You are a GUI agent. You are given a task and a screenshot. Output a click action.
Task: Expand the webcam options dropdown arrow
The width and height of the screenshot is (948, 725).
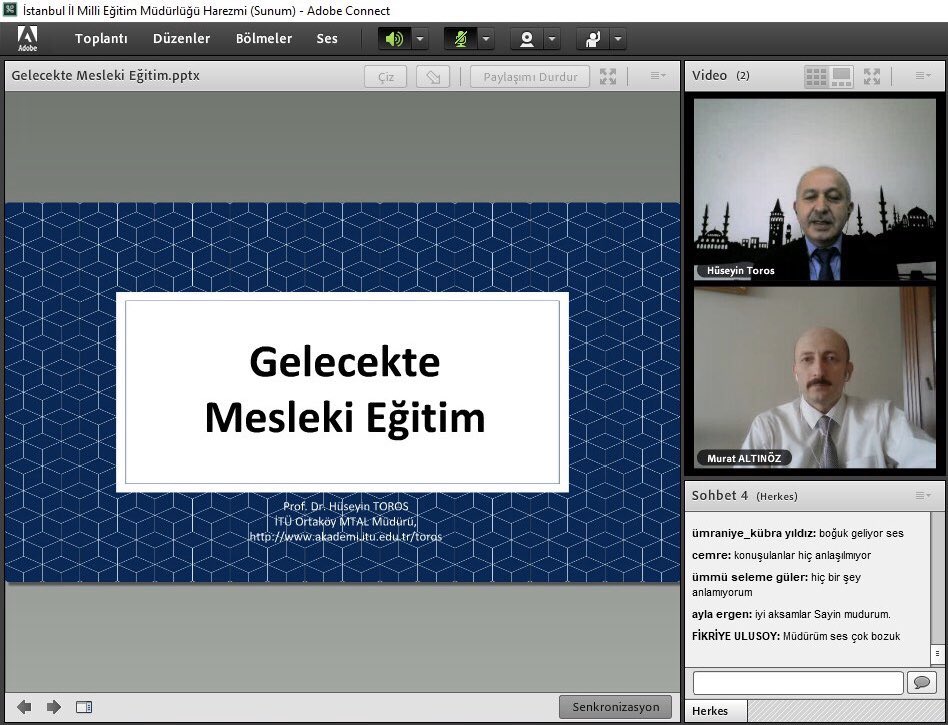point(552,39)
